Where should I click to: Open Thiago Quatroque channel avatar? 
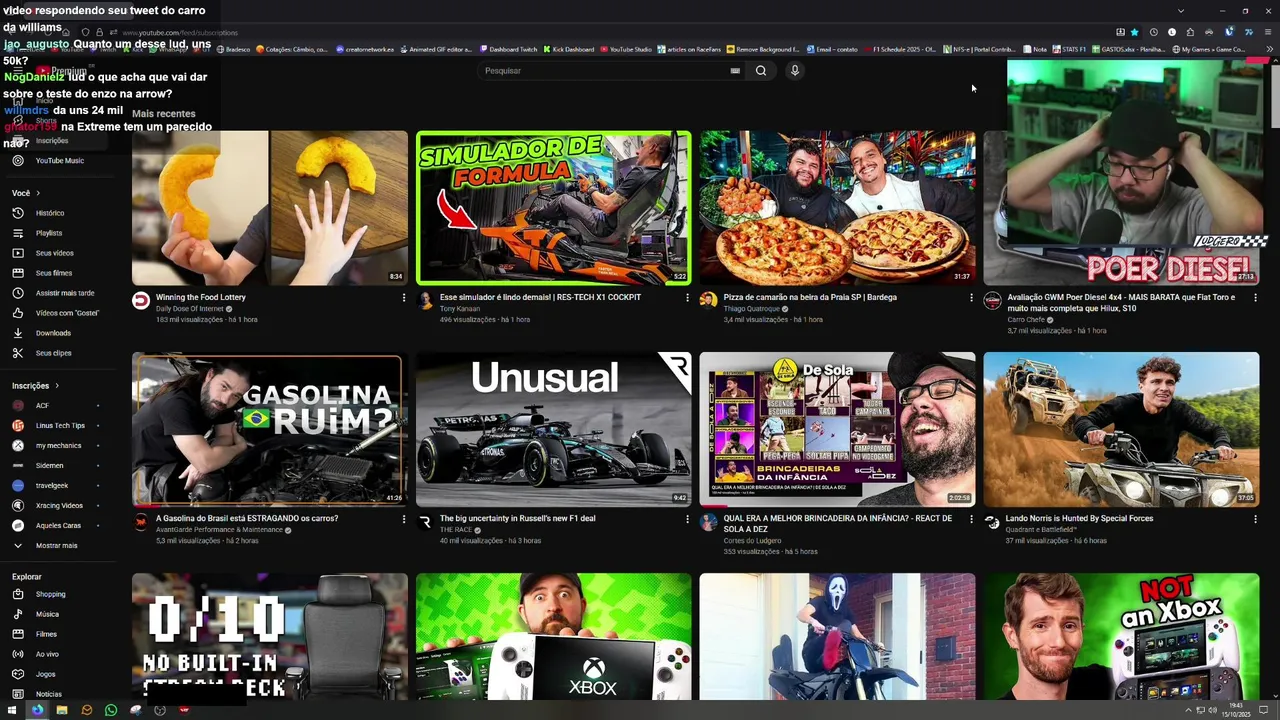[708, 301]
